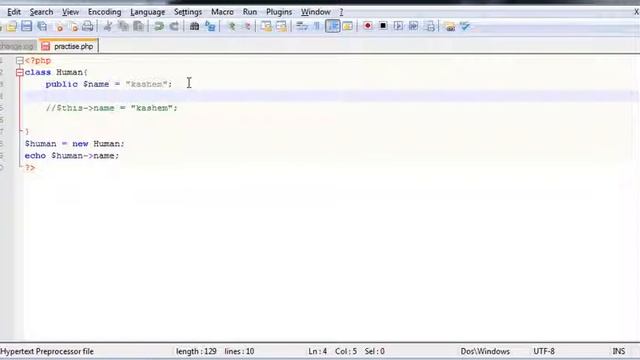This screenshot has height=360, width=640.
Task: Start macro recording with the red circle
Action: click(x=368, y=26)
